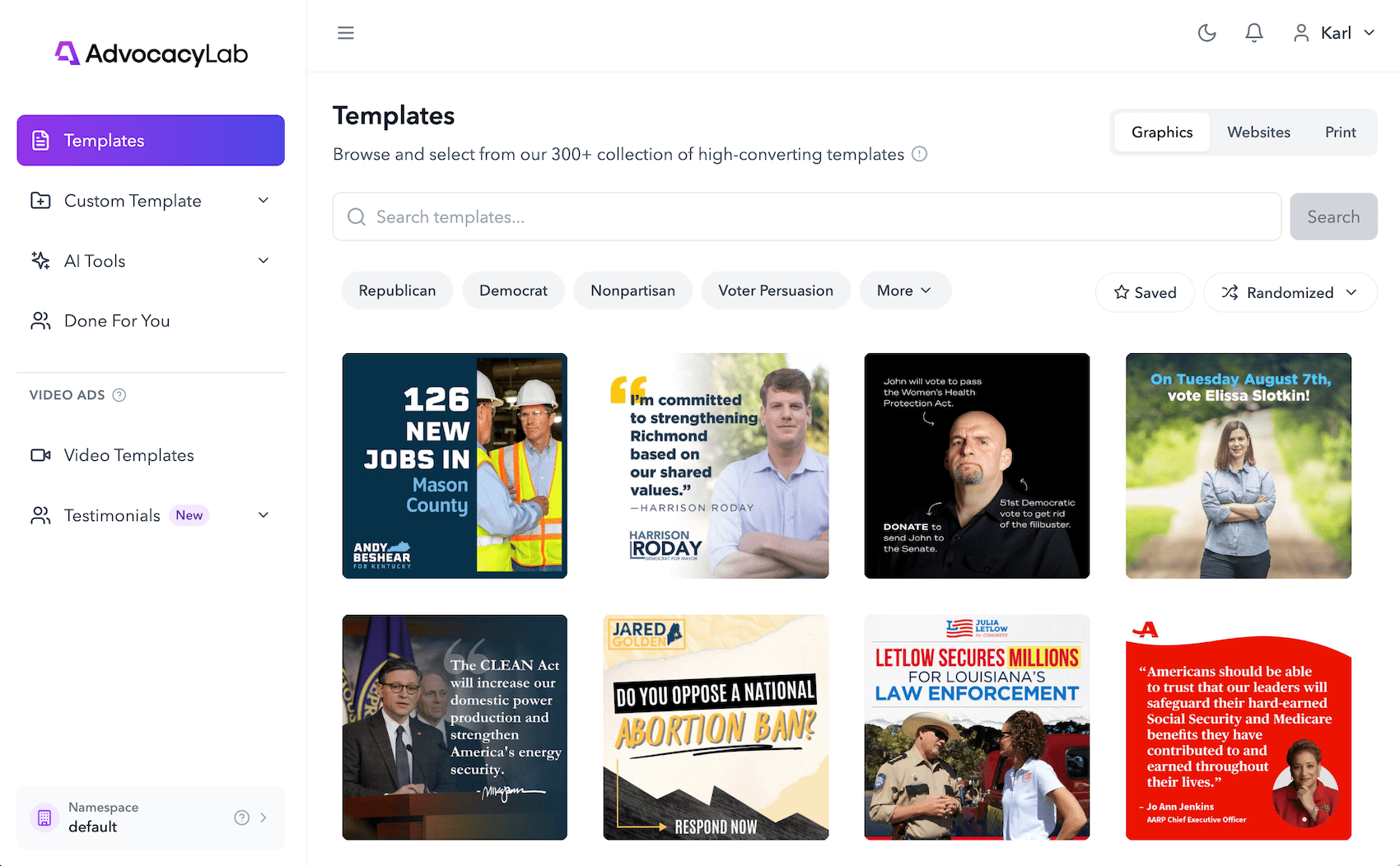This screenshot has height=866, width=1400.
Task: Open the Elissa Slotkin vote template
Action: (1239, 466)
